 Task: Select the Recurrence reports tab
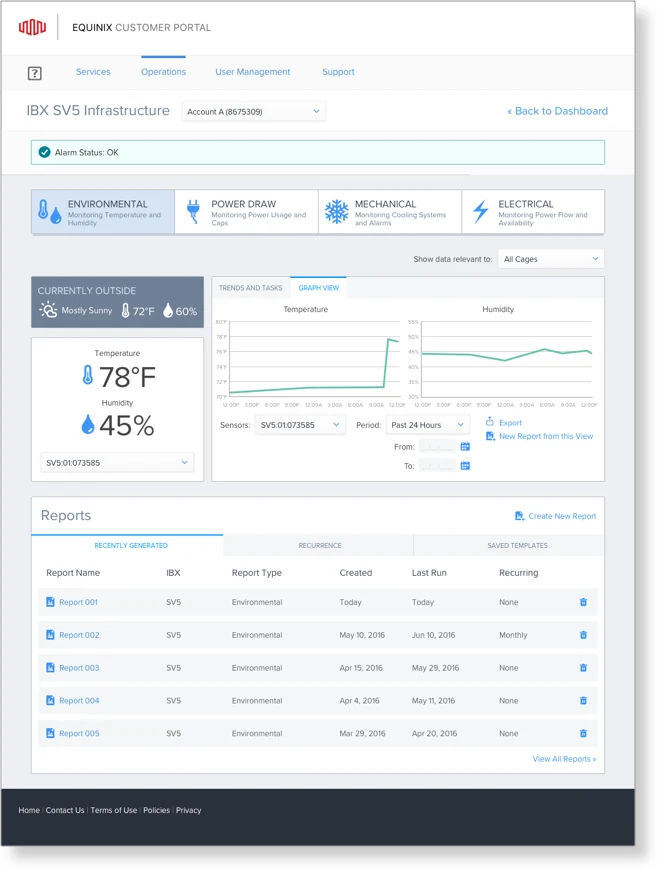coord(320,545)
